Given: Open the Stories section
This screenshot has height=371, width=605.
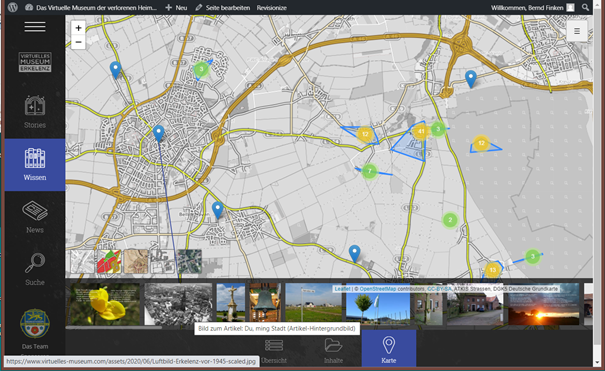Looking at the screenshot, I should 35,112.
